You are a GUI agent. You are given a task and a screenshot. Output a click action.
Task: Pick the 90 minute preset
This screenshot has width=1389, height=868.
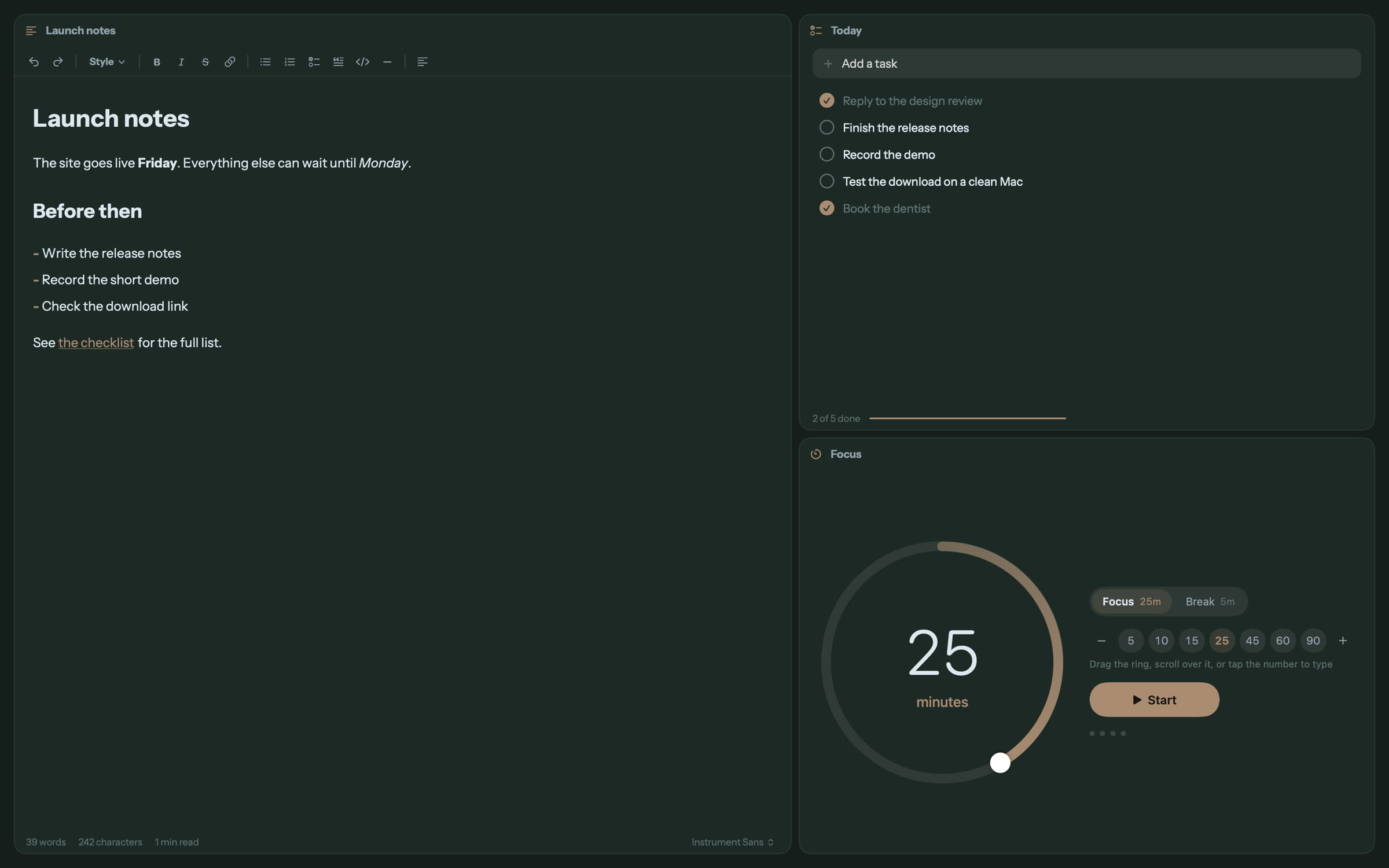point(1313,641)
